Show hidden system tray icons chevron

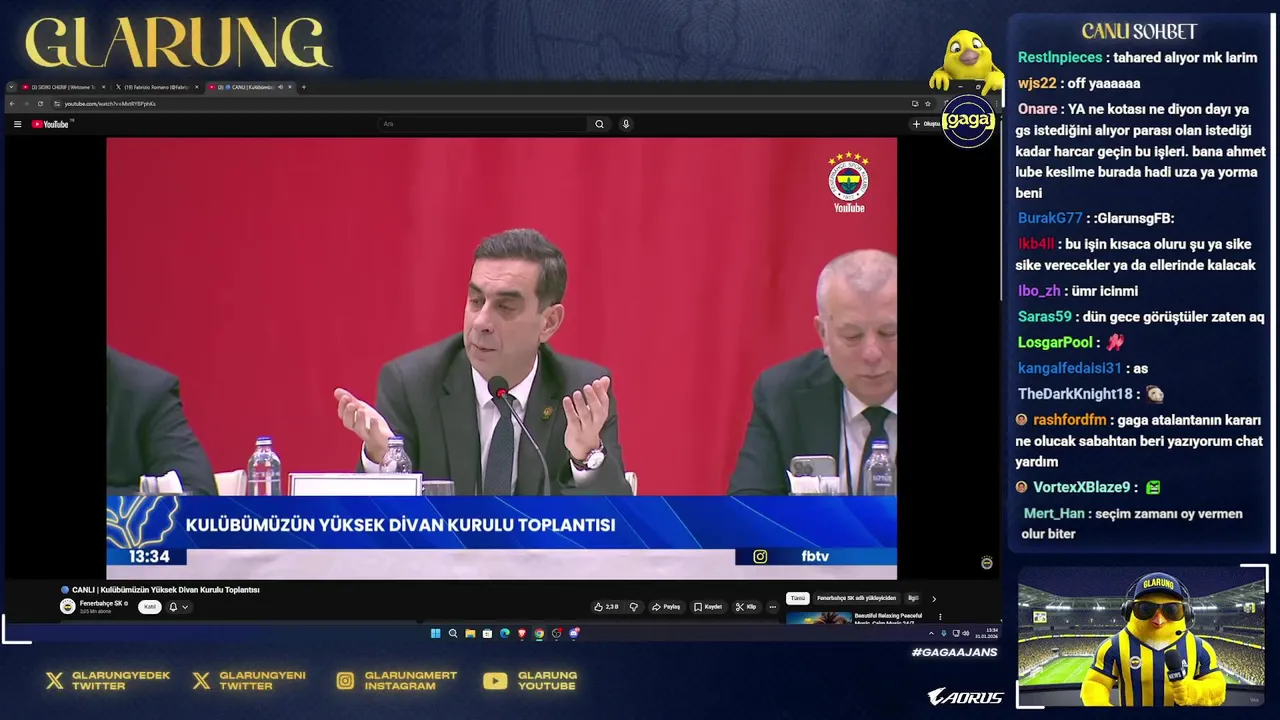(x=931, y=633)
